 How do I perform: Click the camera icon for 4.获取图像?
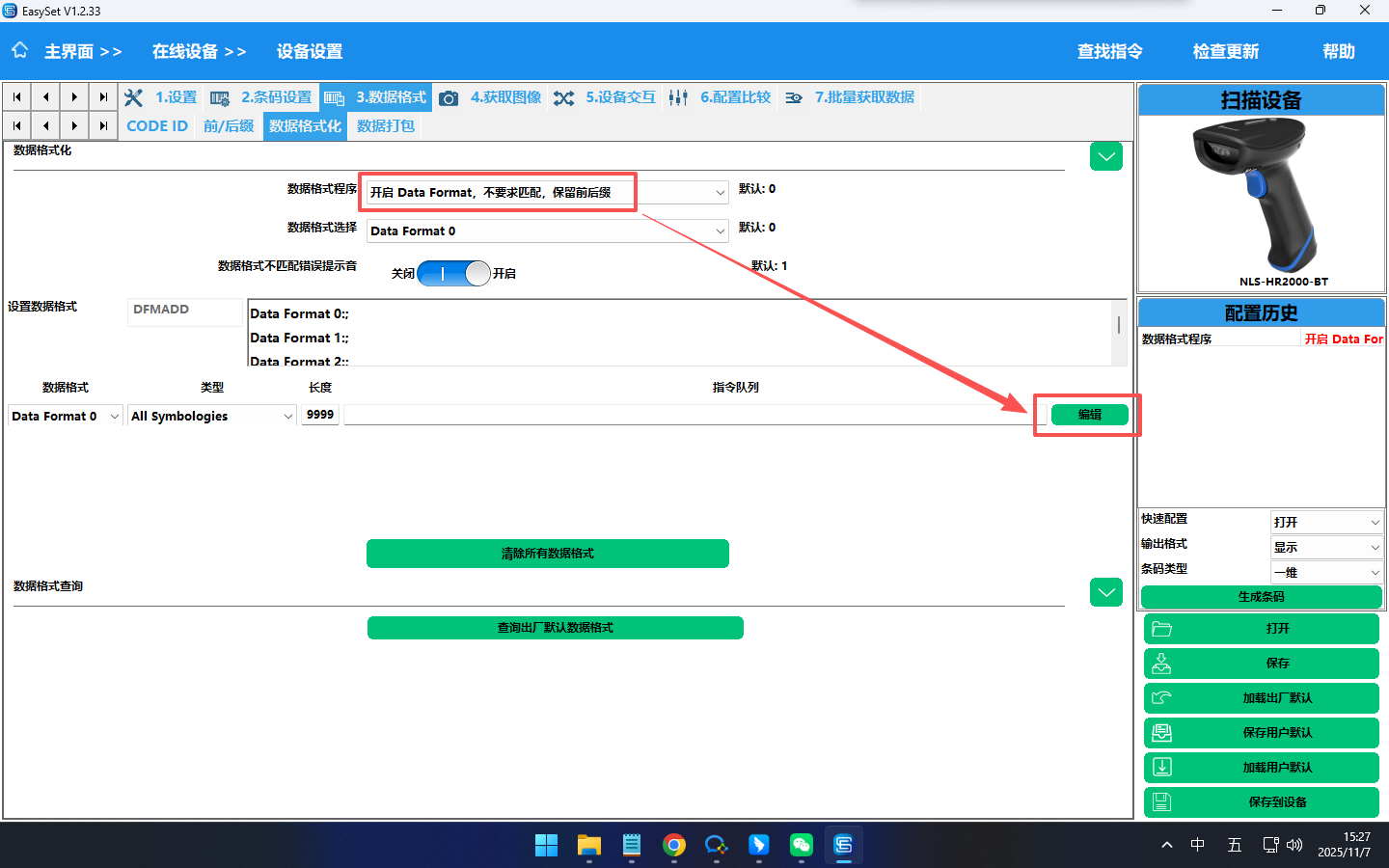[x=449, y=98]
